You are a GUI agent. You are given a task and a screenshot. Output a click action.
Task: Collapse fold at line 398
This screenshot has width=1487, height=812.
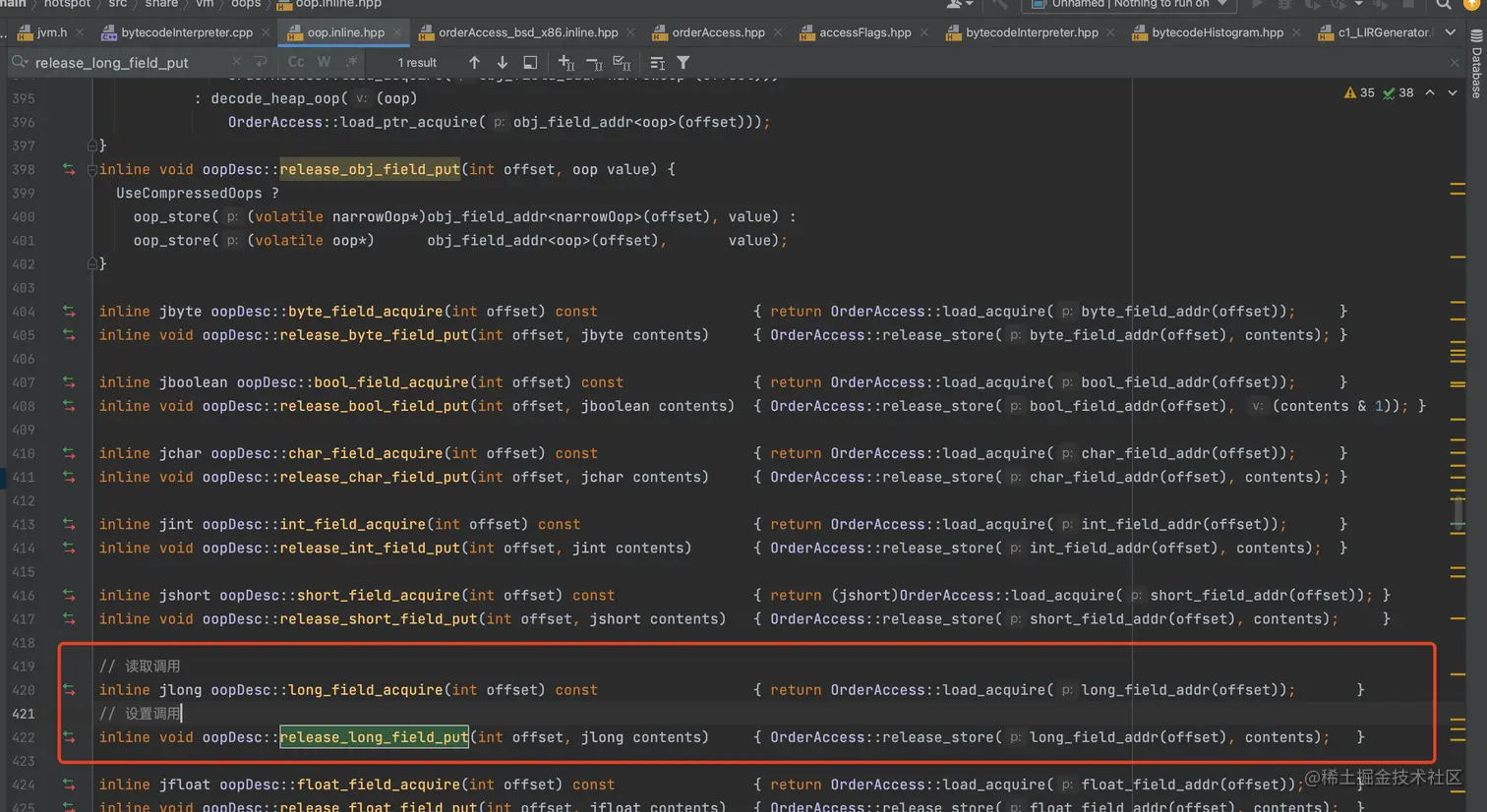[91, 169]
